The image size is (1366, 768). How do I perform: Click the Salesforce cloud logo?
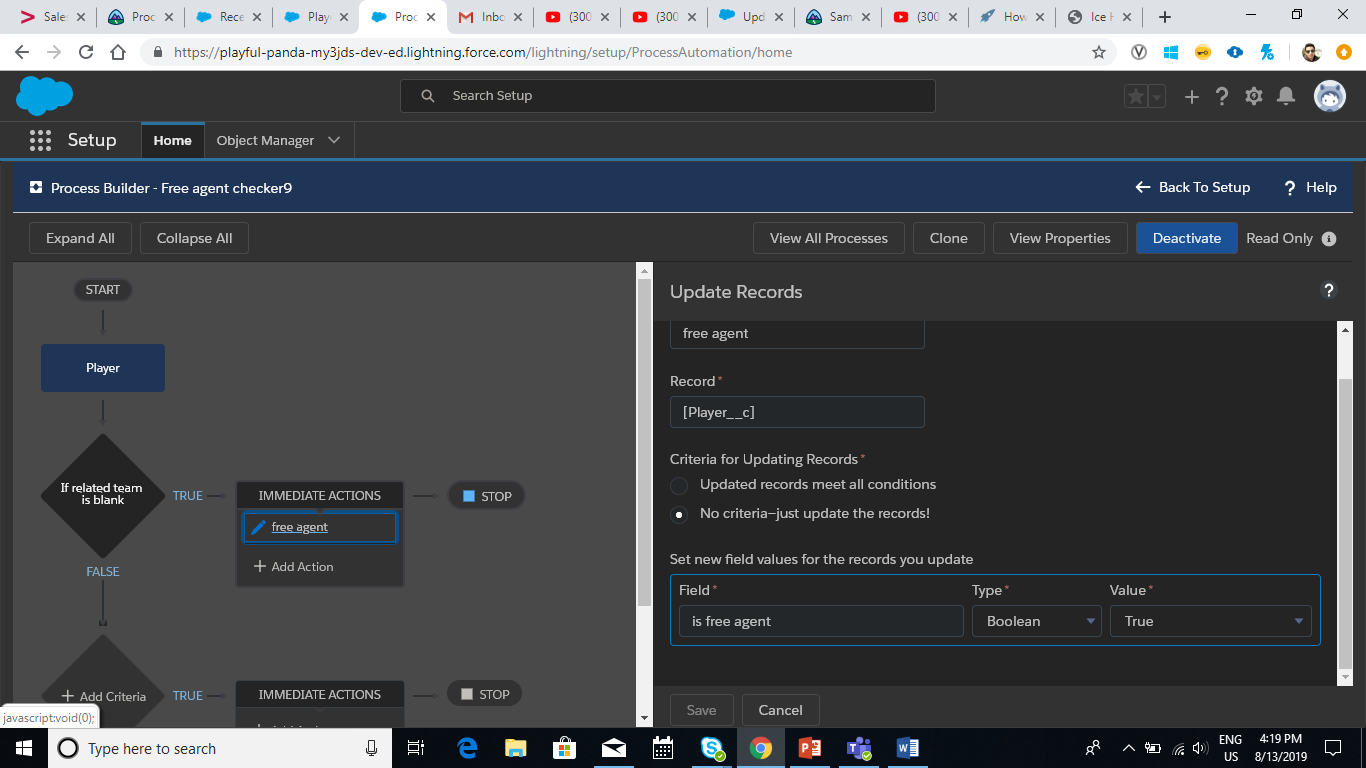point(44,96)
